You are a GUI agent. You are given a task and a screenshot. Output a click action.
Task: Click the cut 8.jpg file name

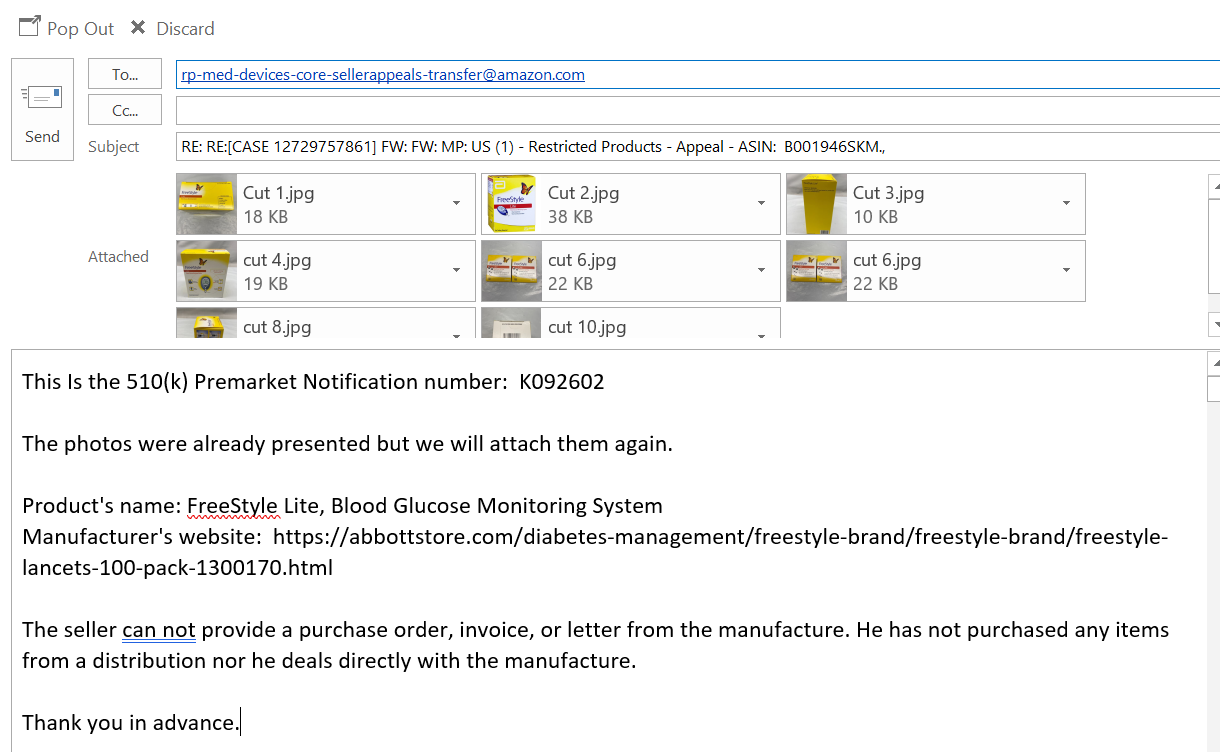pos(277,327)
